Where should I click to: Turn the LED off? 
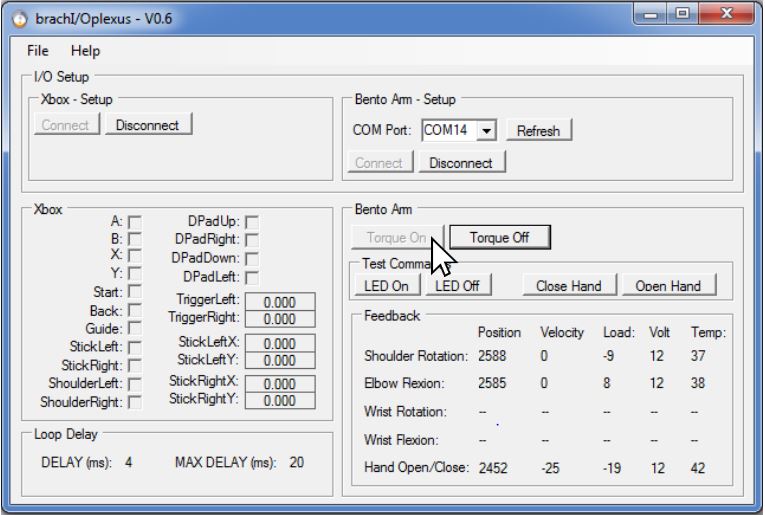click(457, 286)
